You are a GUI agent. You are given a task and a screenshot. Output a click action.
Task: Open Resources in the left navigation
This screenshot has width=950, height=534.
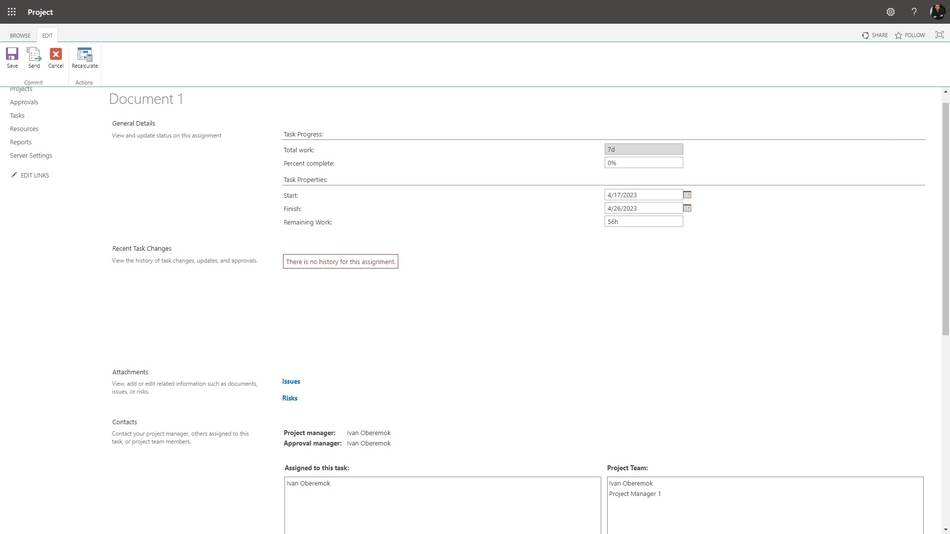tap(24, 128)
